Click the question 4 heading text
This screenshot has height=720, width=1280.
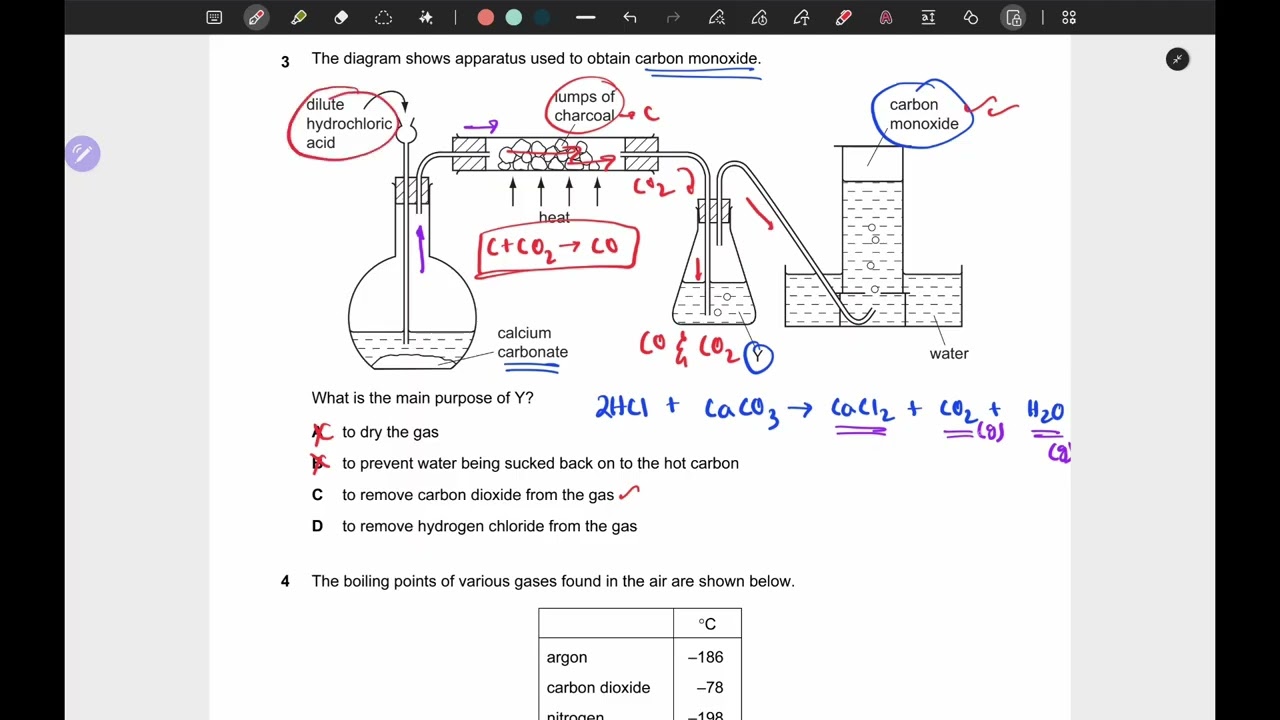click(553, 581)
